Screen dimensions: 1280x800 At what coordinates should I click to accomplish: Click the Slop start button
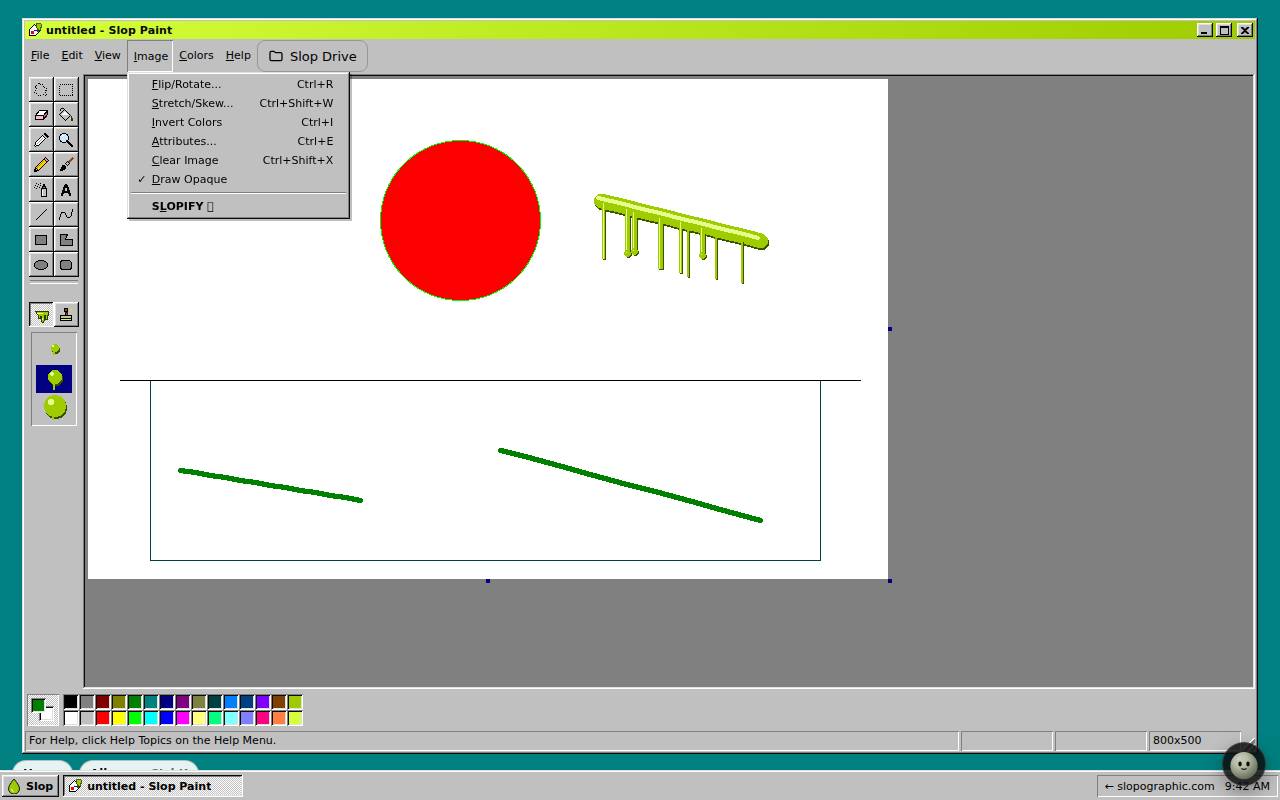(31, 786)
